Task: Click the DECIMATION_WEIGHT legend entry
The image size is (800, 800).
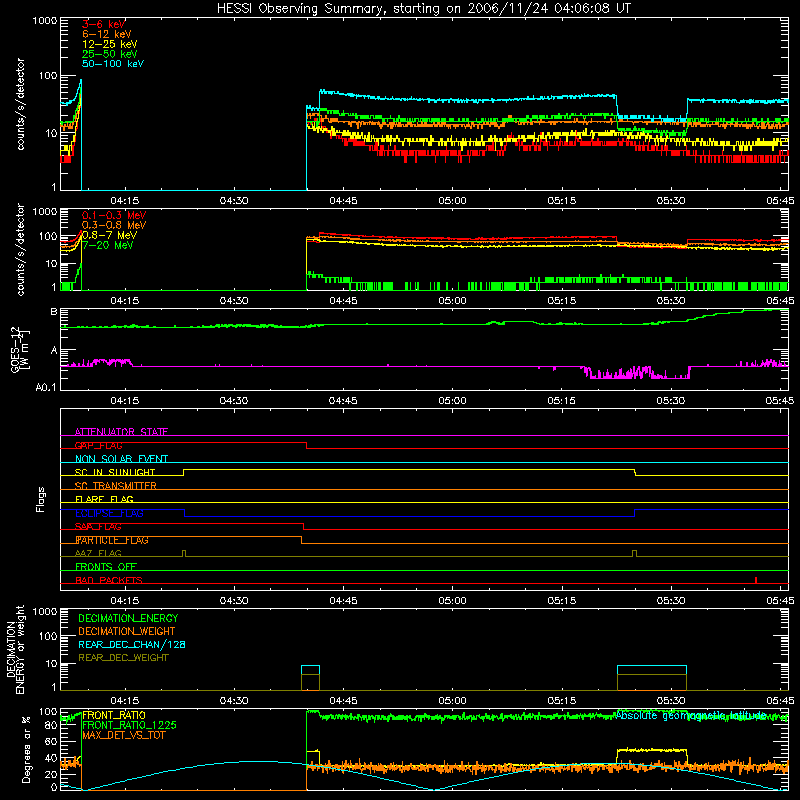Action: pos(127,631)
